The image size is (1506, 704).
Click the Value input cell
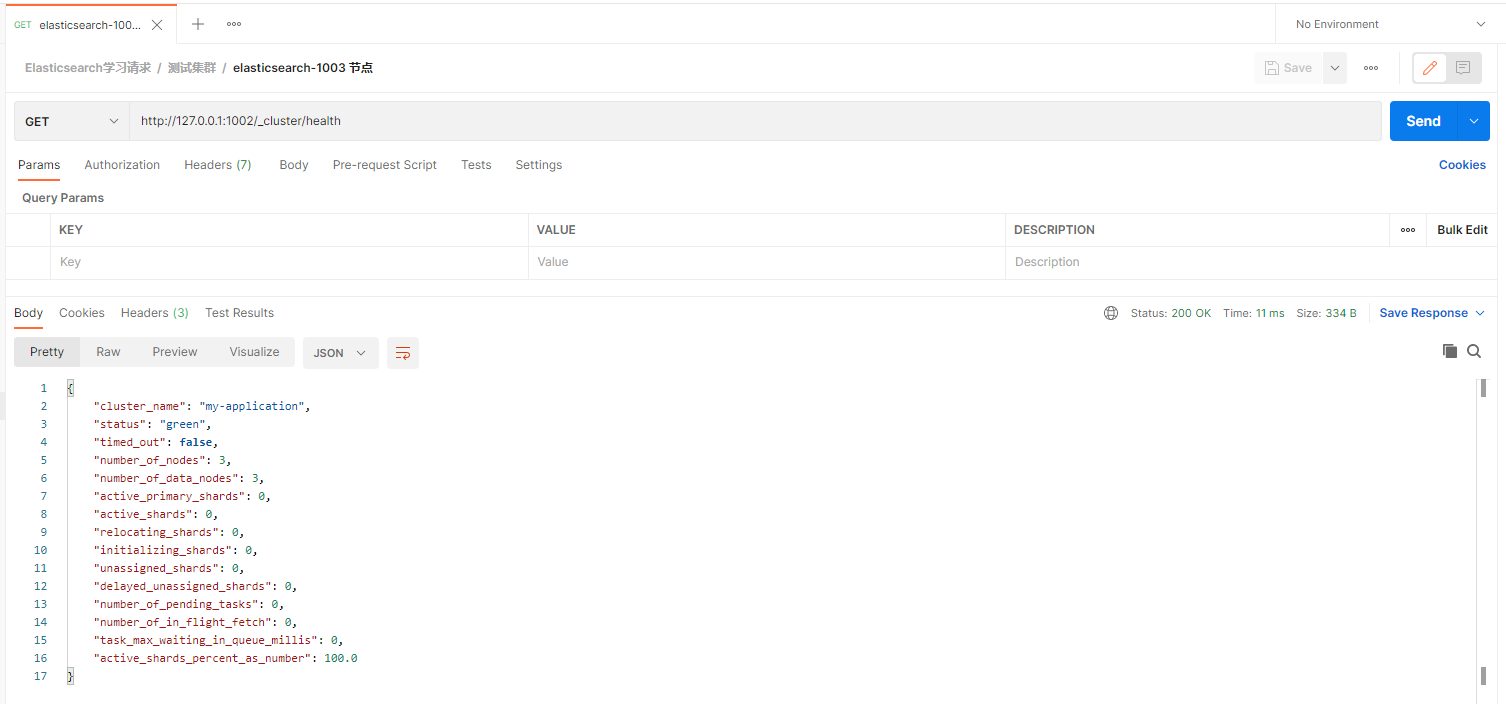click(x=766, y=262)
